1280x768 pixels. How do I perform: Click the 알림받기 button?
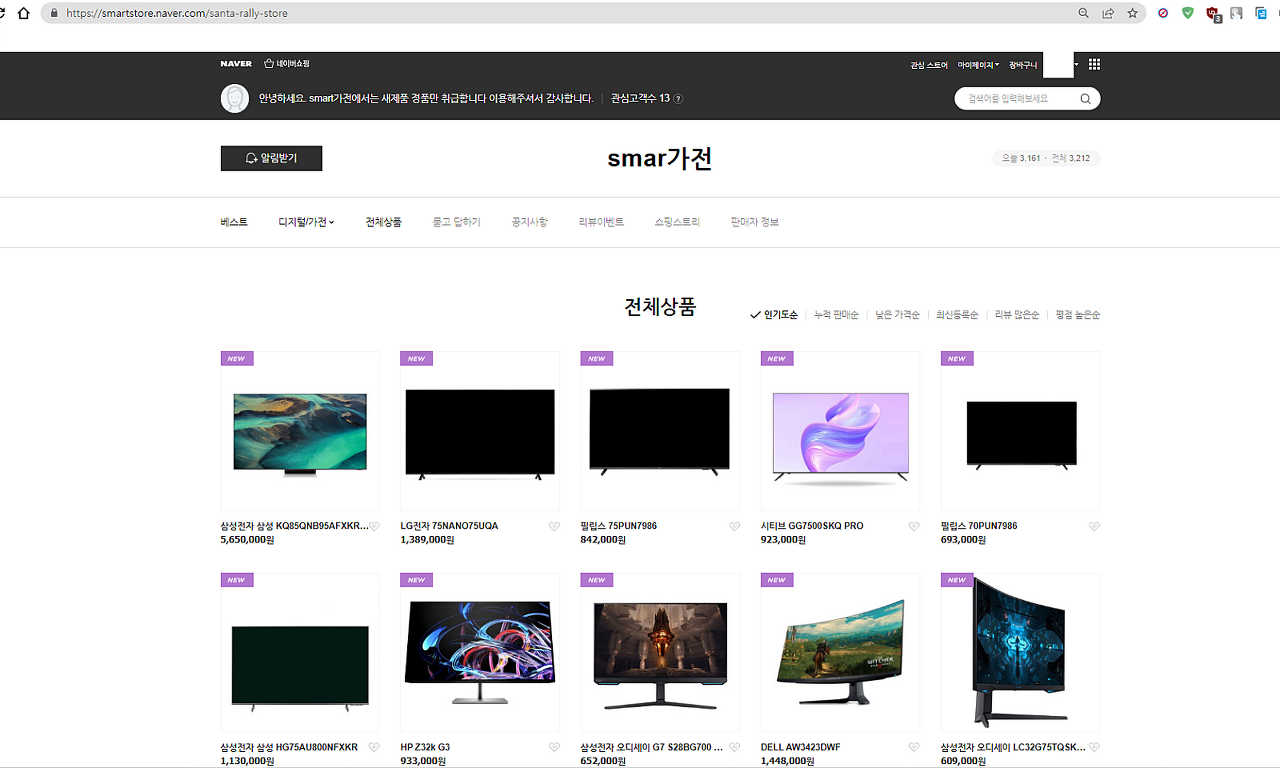click(x=271, y=158)
